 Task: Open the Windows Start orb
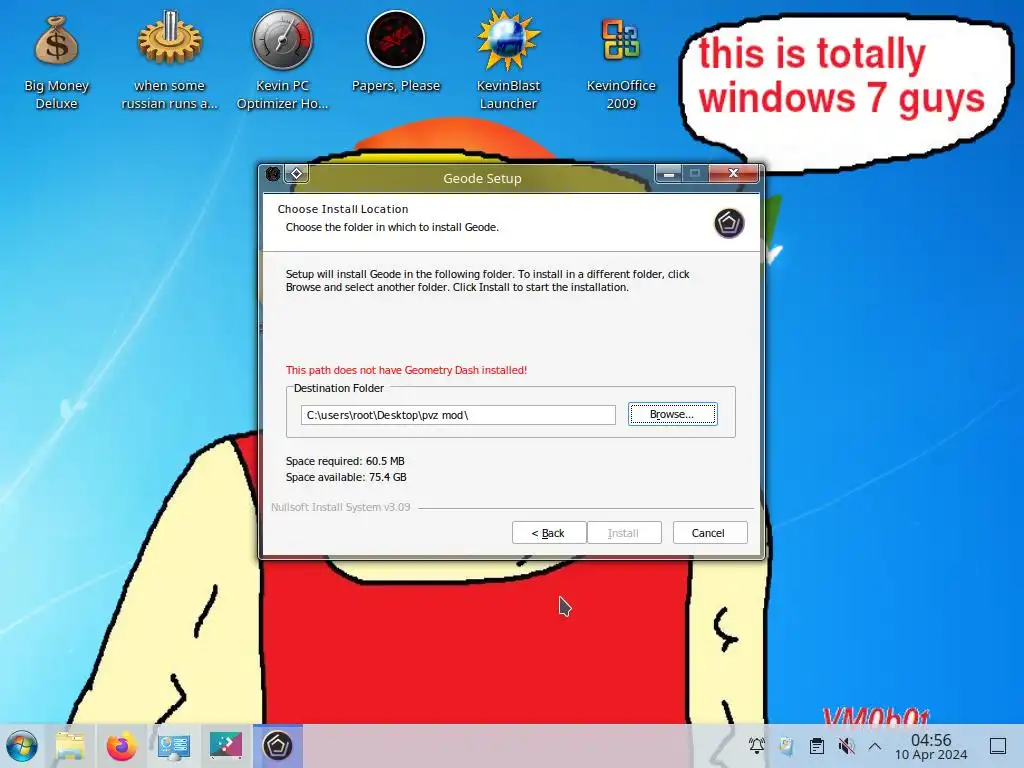[22, 746]
